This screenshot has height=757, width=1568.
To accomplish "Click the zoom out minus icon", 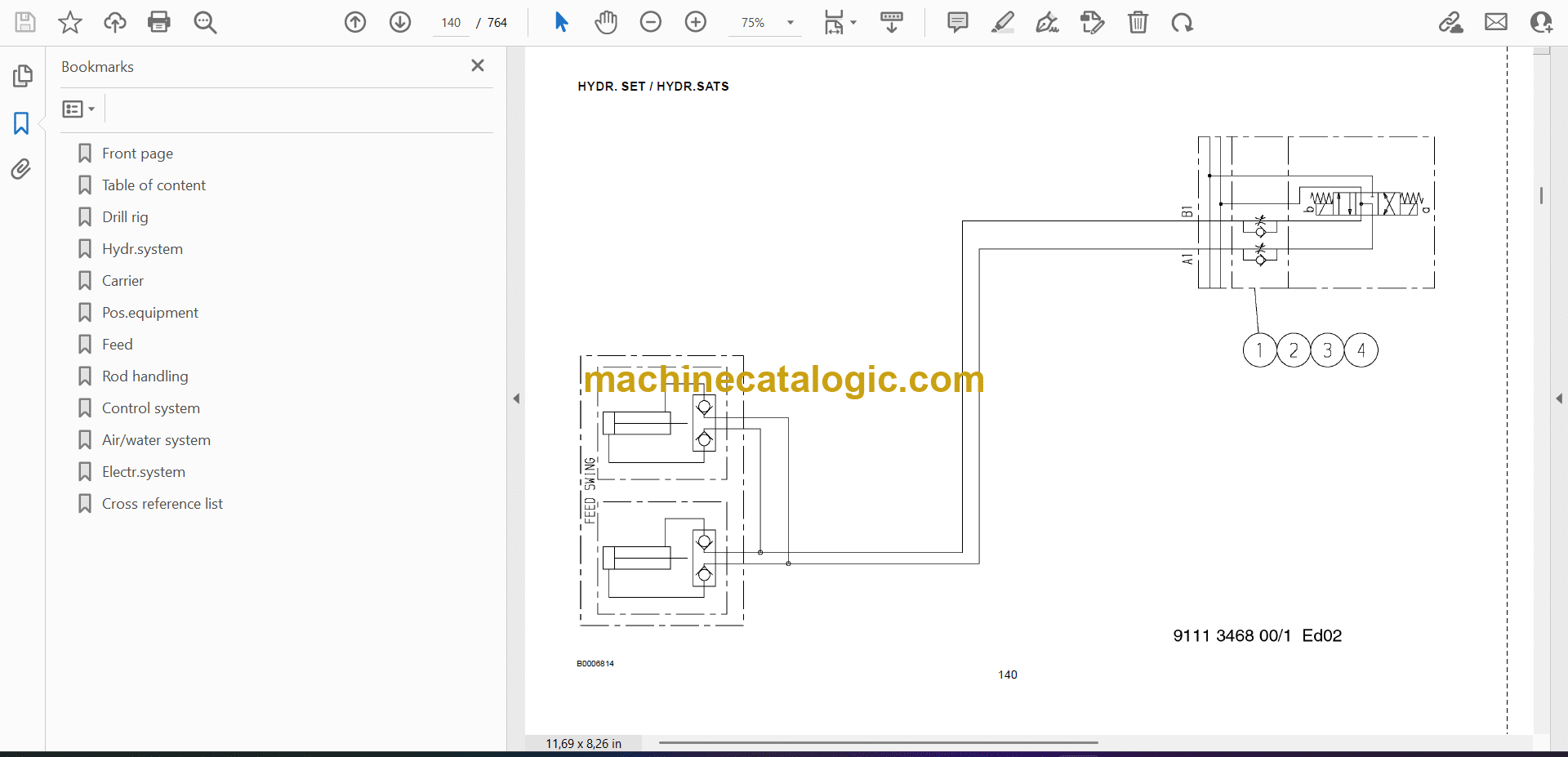I will [x=651, y=22].
